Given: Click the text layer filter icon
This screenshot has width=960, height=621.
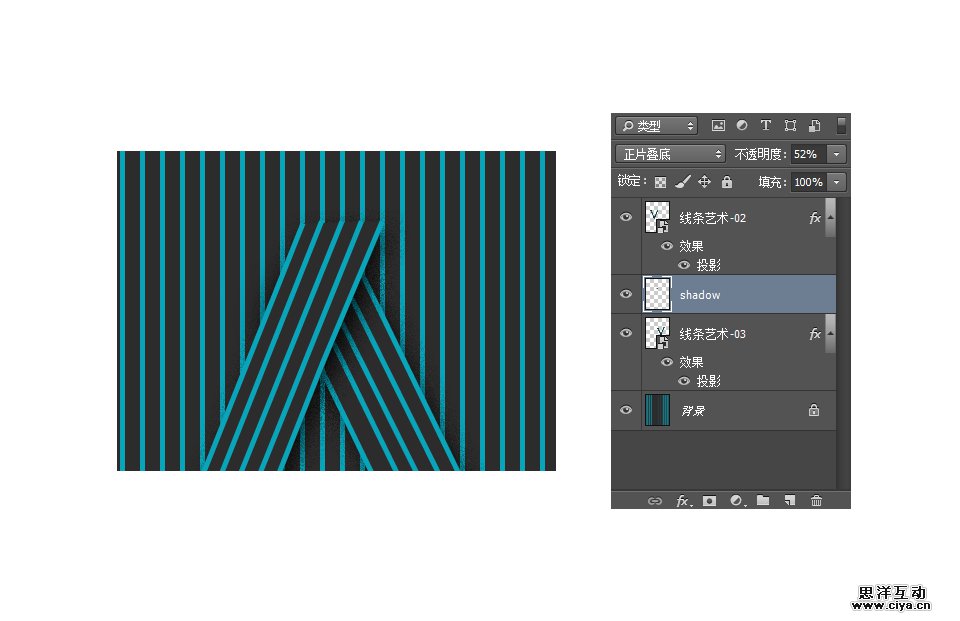Looking at the screenshot, I should pyautogui.click(x=766, y=126).
